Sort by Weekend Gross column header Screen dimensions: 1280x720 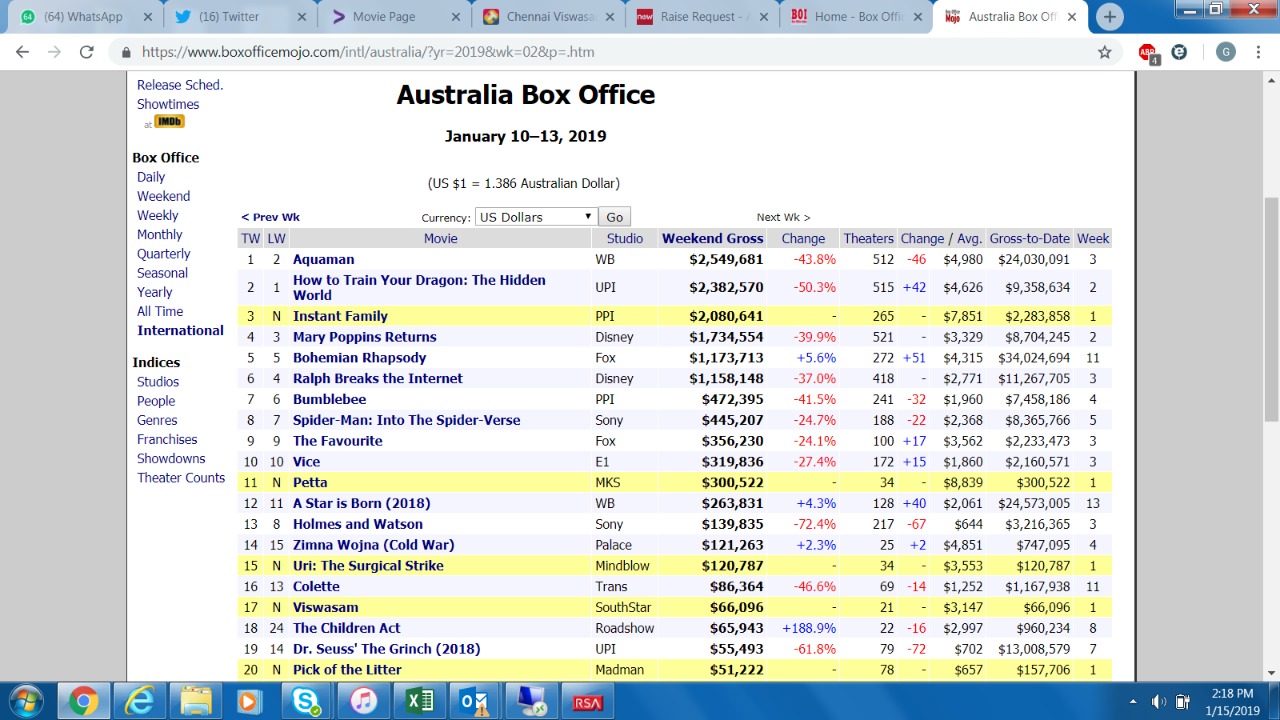coord(712,238)
